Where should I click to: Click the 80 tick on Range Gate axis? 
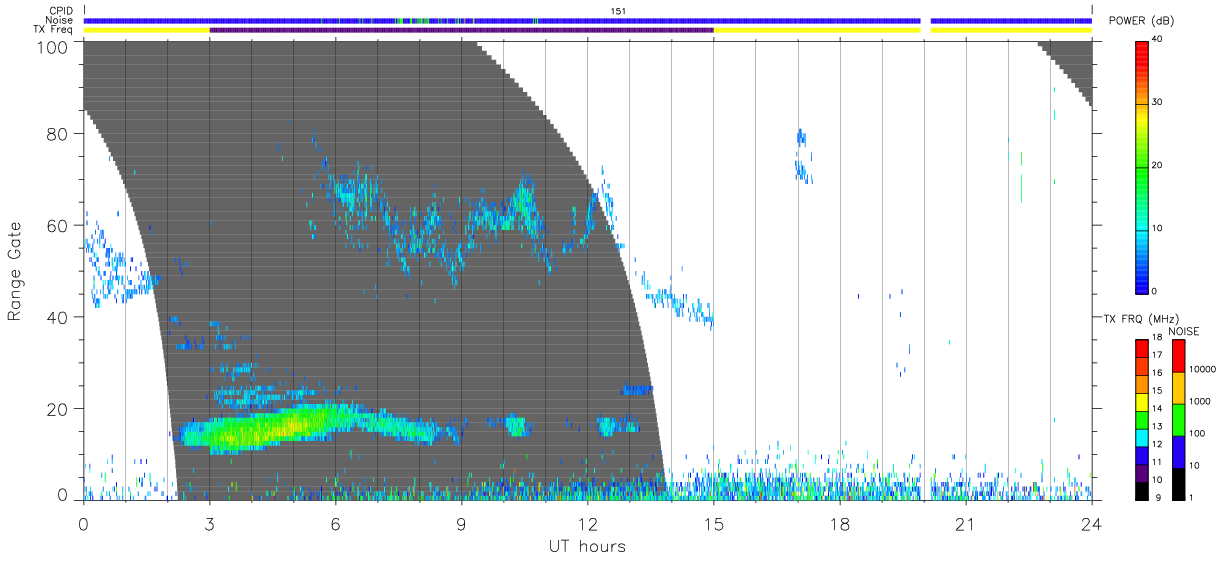pyautogui.click(x=59, y=134)
